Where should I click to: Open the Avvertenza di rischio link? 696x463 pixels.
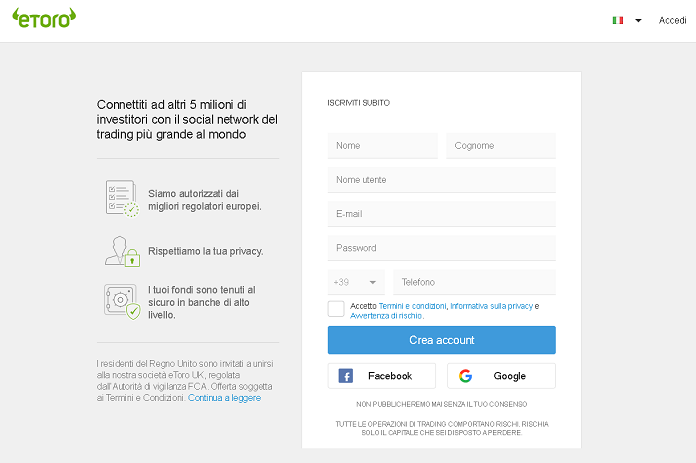coord(386,316)
